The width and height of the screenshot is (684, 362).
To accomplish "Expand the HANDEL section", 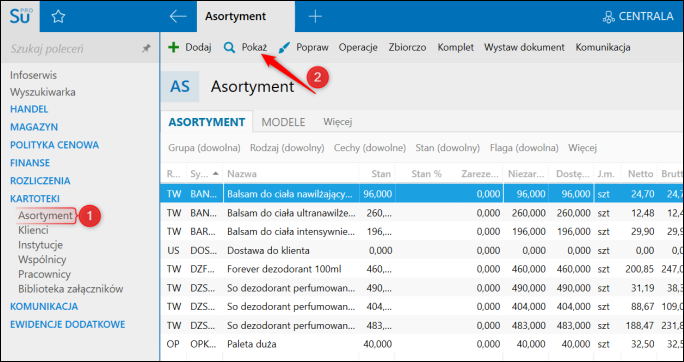I will (x=29, y=109).
